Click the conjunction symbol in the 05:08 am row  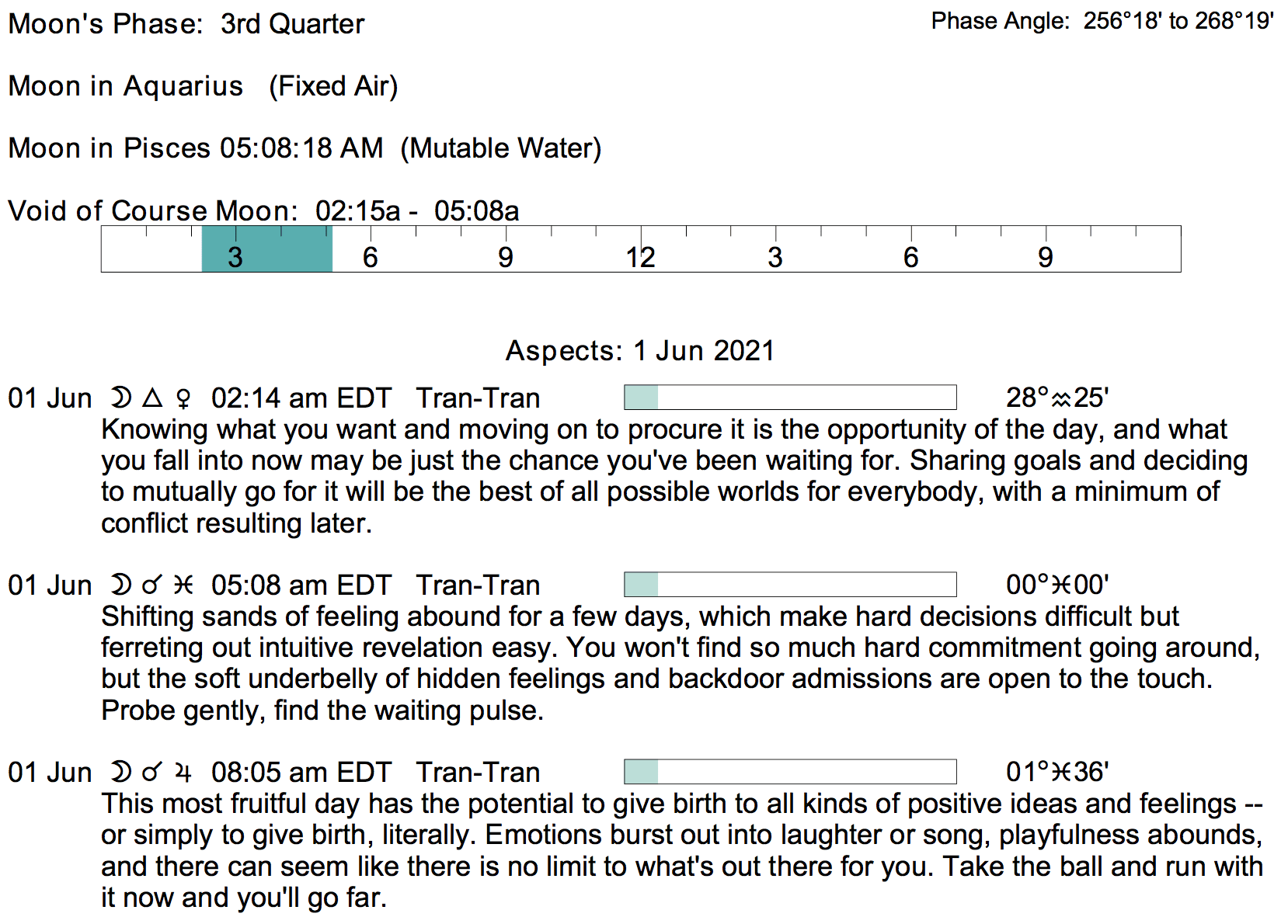[x=152, y=585]
